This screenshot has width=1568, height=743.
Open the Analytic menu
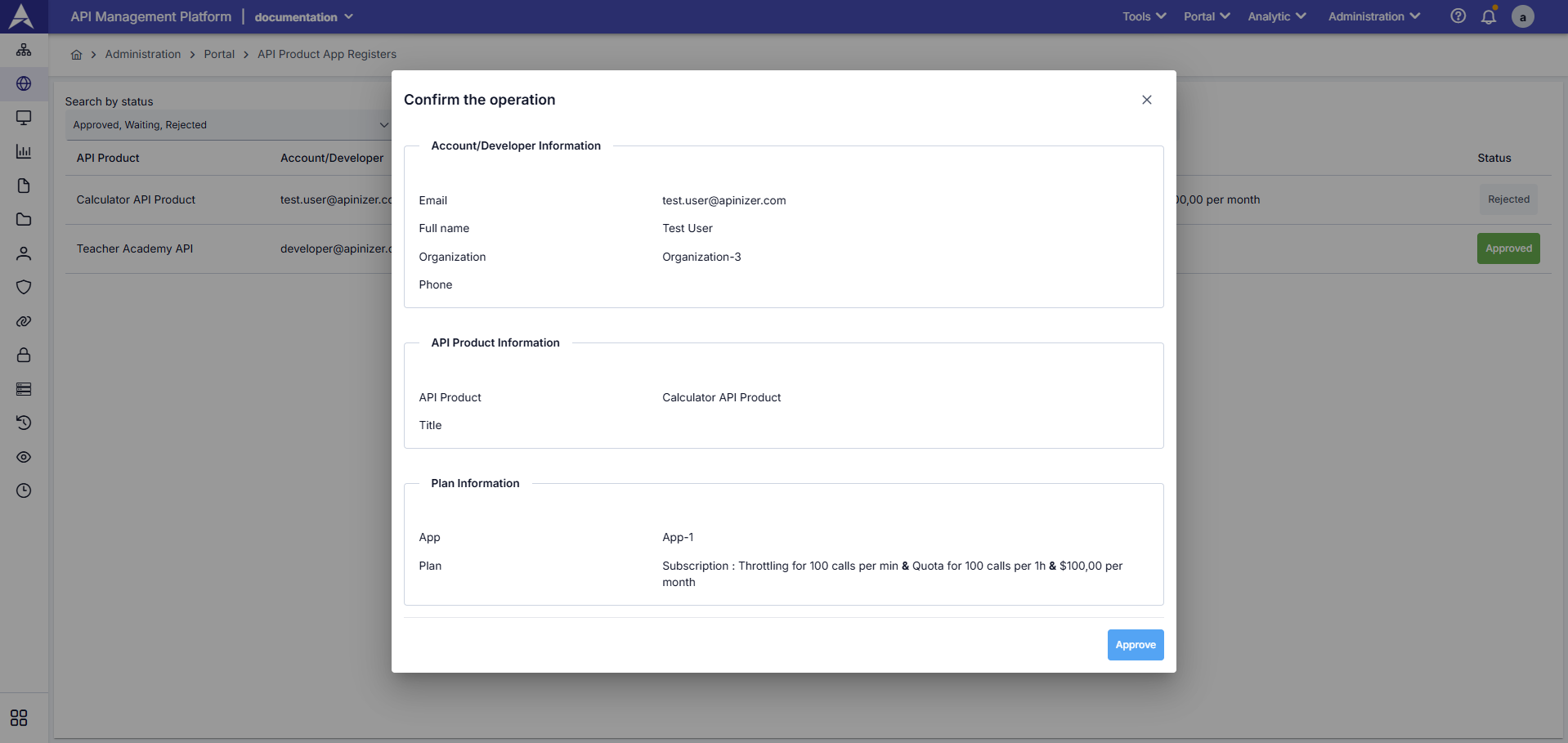(x=1276, y=16)
